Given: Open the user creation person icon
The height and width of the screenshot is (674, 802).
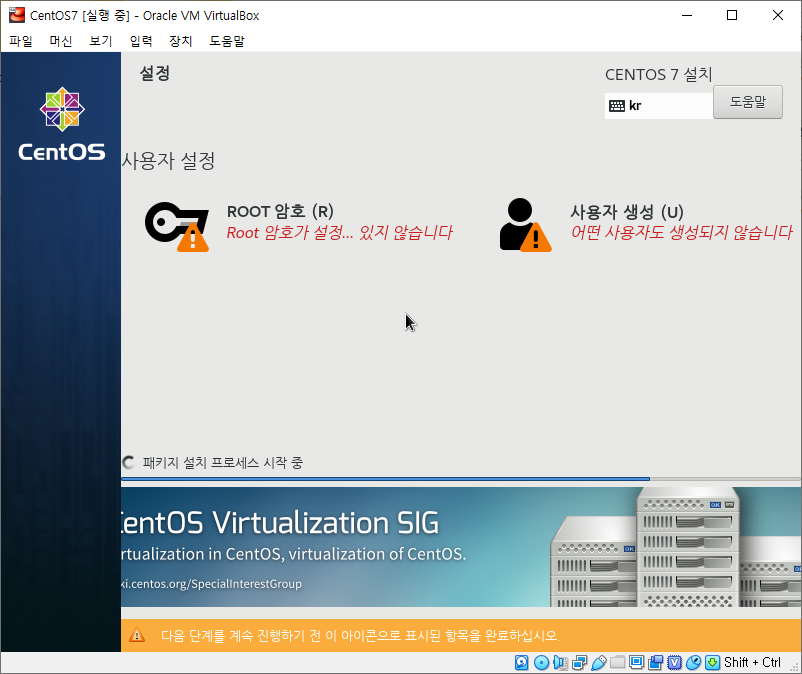Looking at the screenshot, I should pyautogui.click(x=525, y=225).
